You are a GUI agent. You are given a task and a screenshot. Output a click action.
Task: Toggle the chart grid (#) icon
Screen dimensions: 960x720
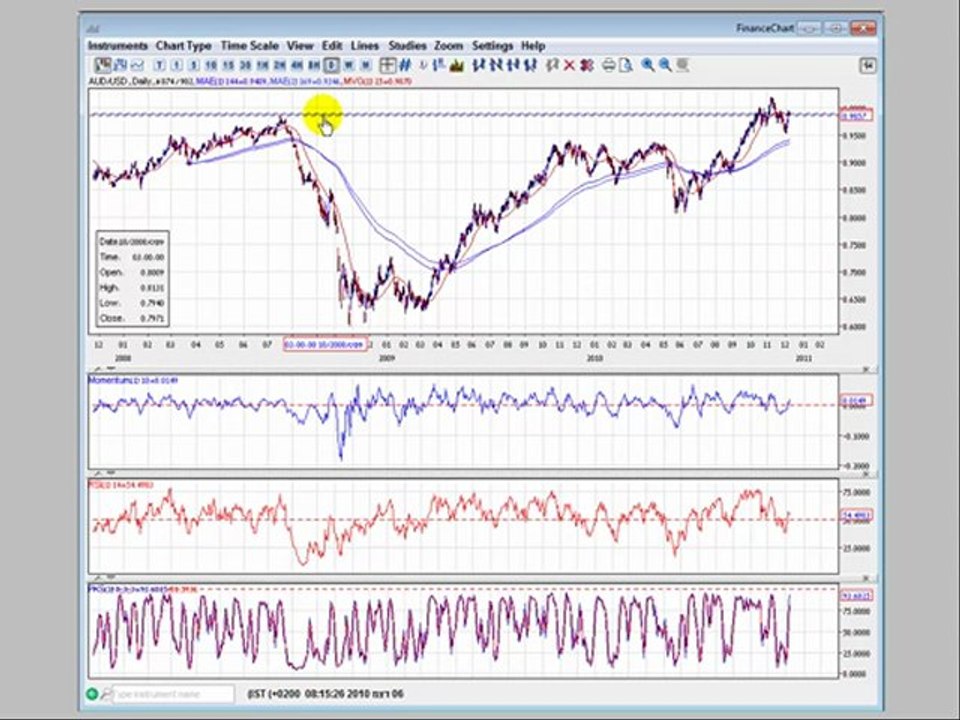[x=405, y=65]
